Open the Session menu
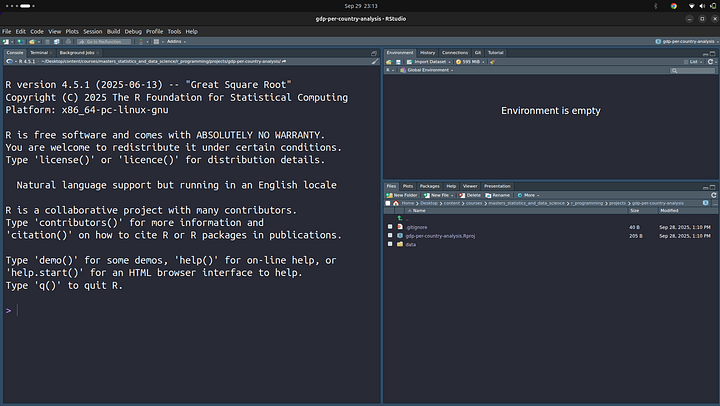 tap(93, 32)
